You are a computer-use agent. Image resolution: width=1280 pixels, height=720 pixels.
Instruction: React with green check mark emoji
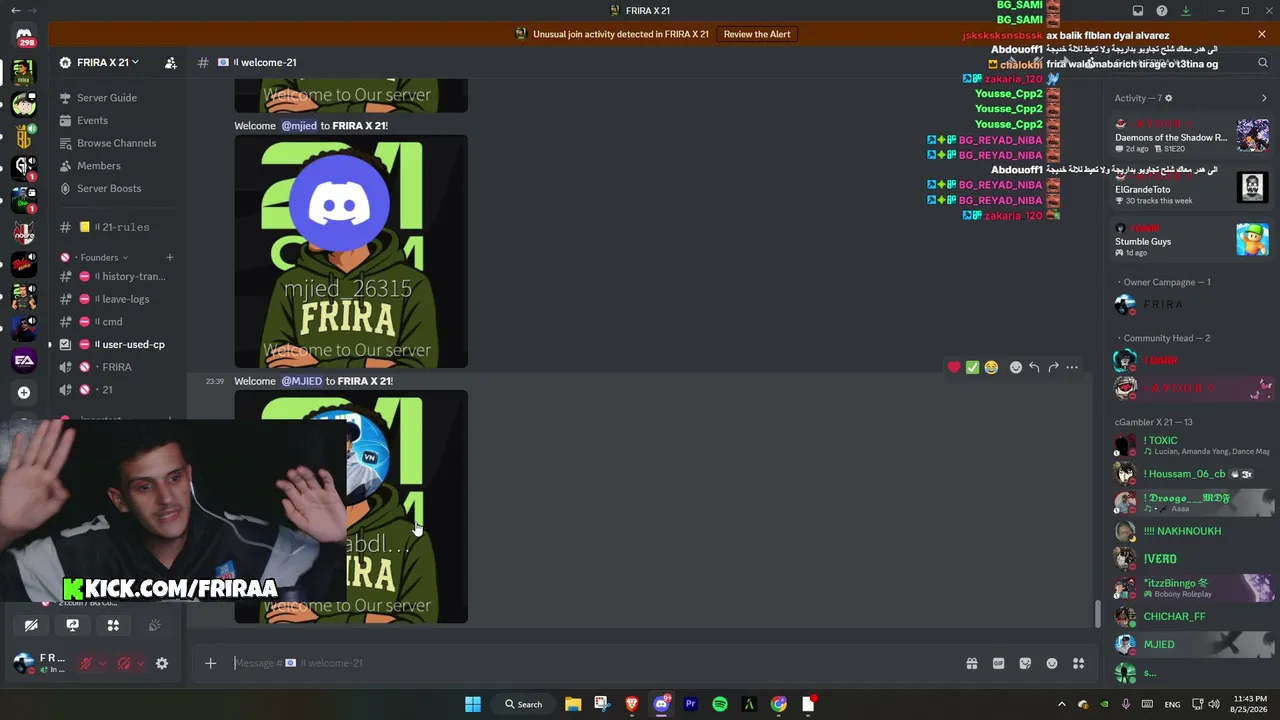[972, 367]
